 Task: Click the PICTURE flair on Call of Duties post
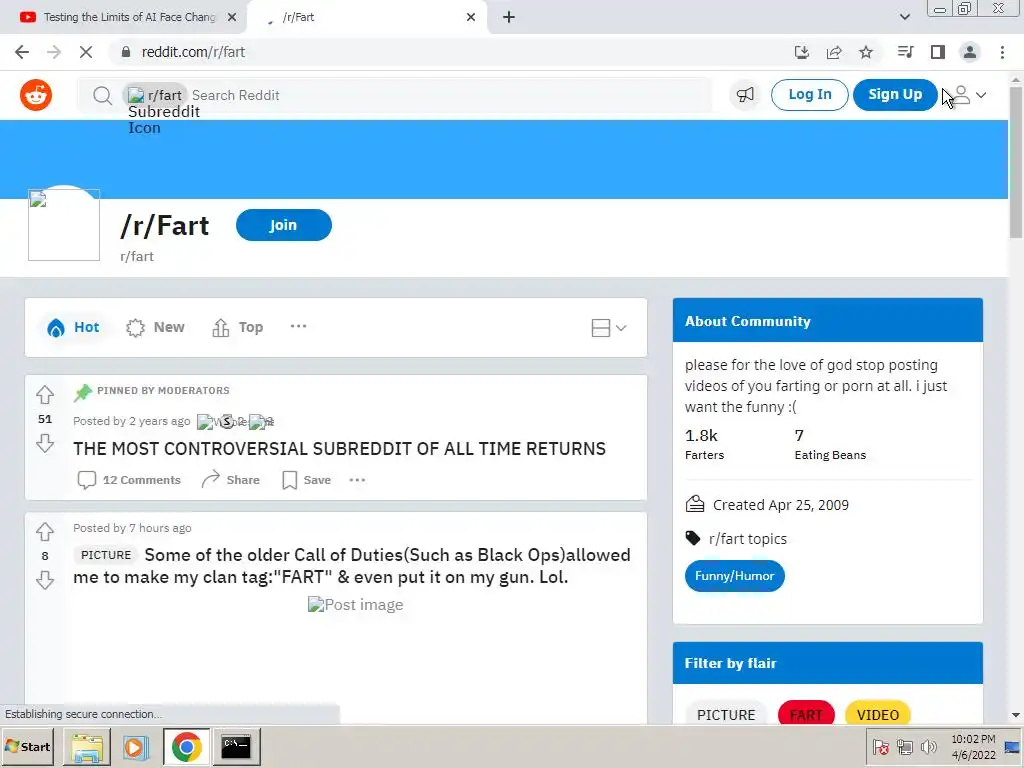coord(106,555)
